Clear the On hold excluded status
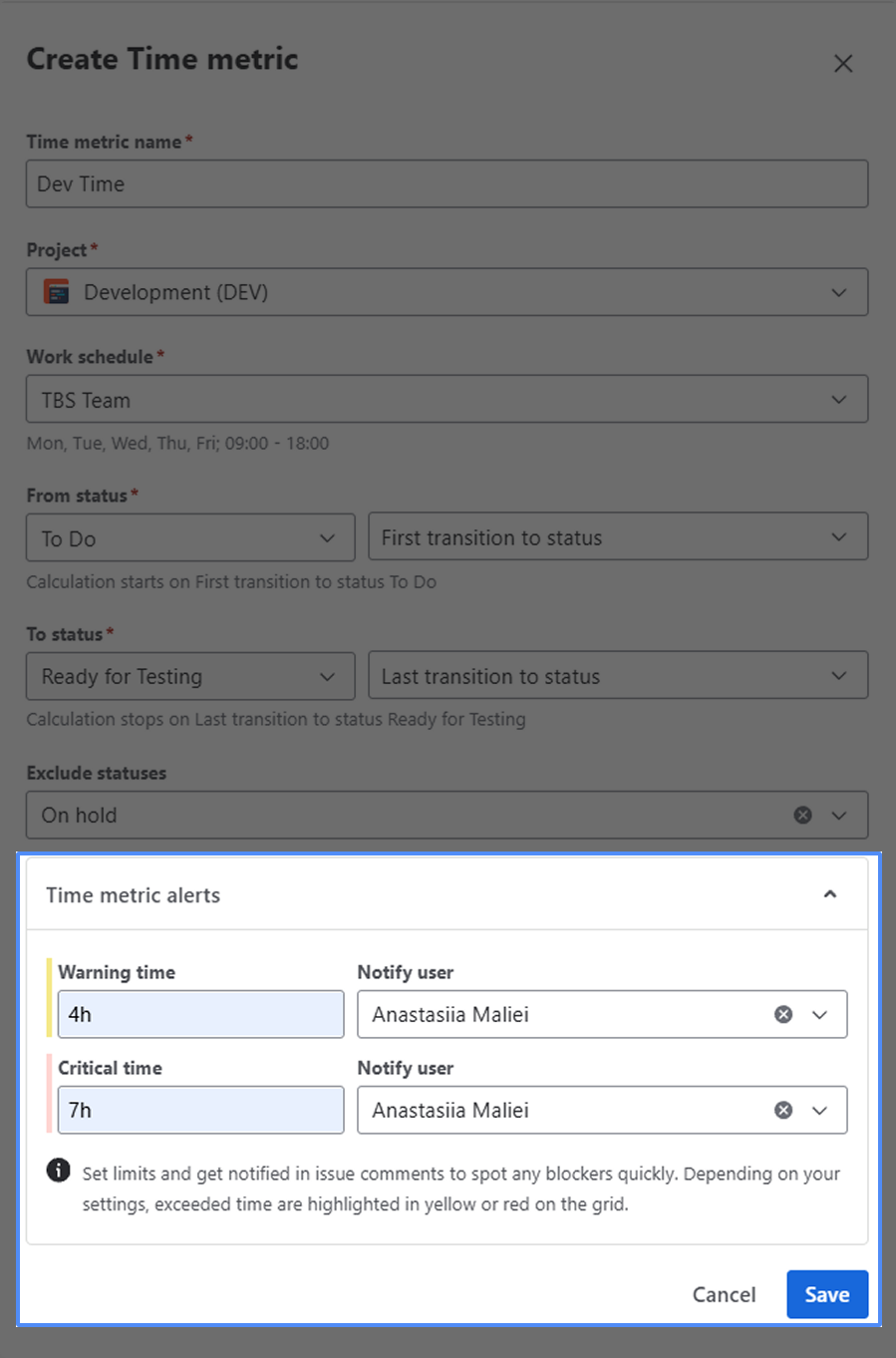This screenshot has height=1358, width=896. coord(802,816)
